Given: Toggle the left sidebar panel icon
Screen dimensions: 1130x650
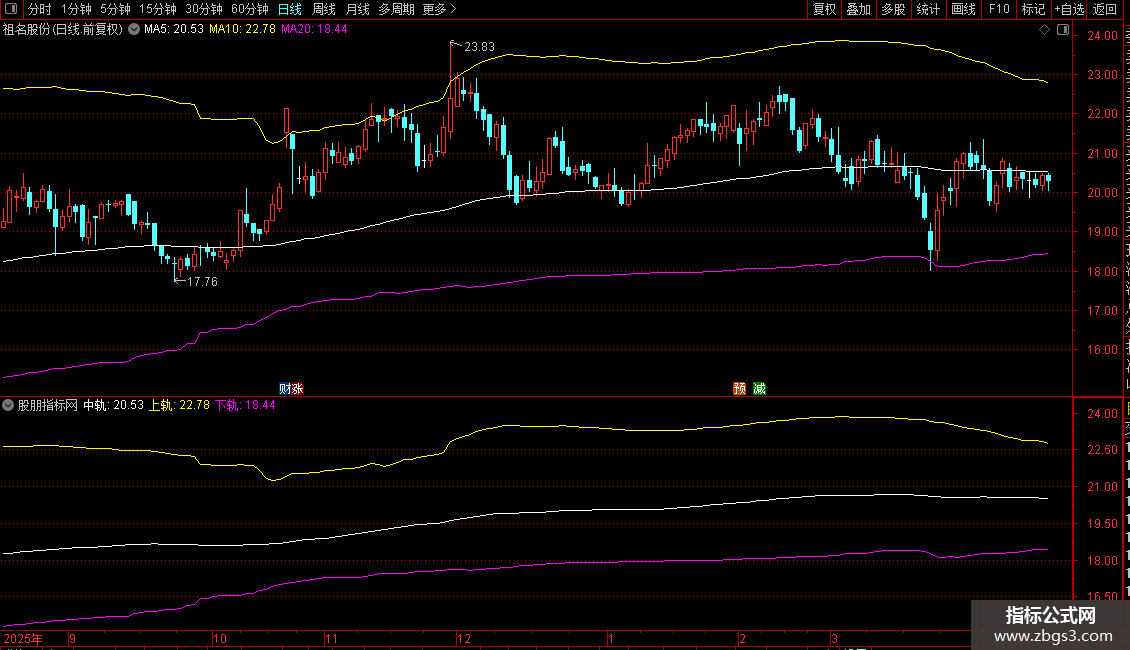Looking at the screenshot, I should pyautogui.click(x=11, y=9).
